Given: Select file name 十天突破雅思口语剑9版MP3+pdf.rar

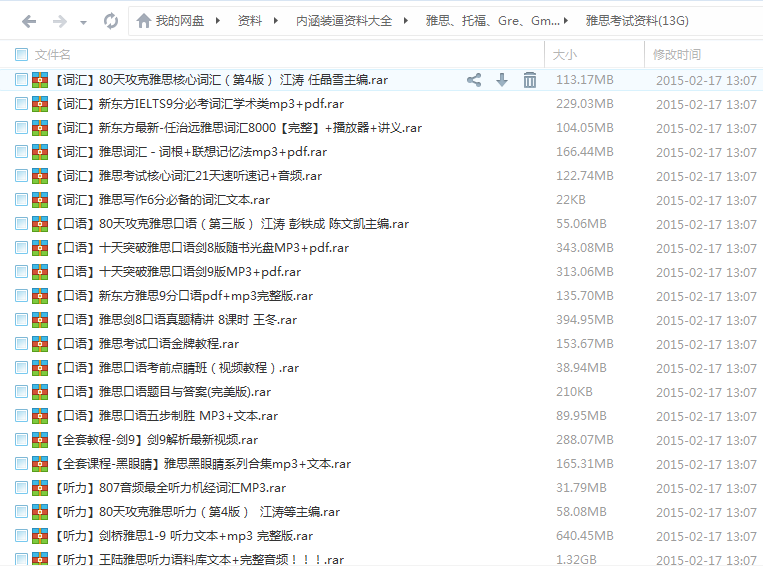Looking at the screenshot, I should tap(177, 271).
